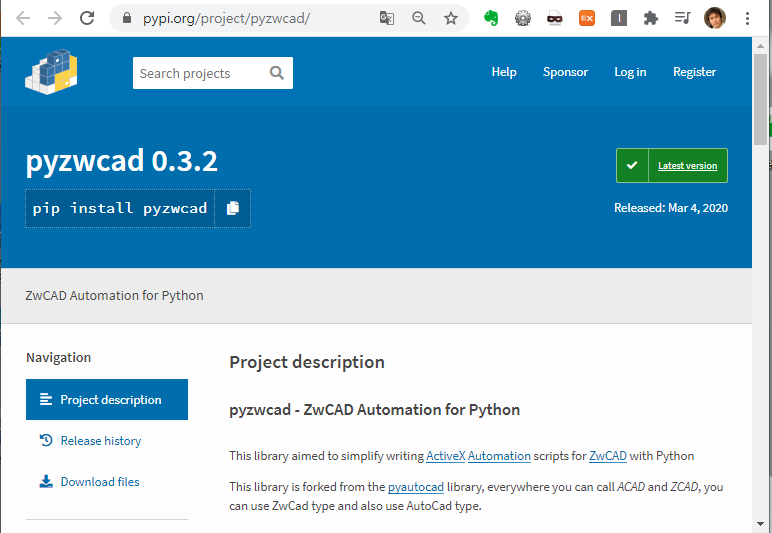The width and height of the screenshot is (772, 533).
Task: Click the scrollbar down arrow
Action: coord(760,523)
